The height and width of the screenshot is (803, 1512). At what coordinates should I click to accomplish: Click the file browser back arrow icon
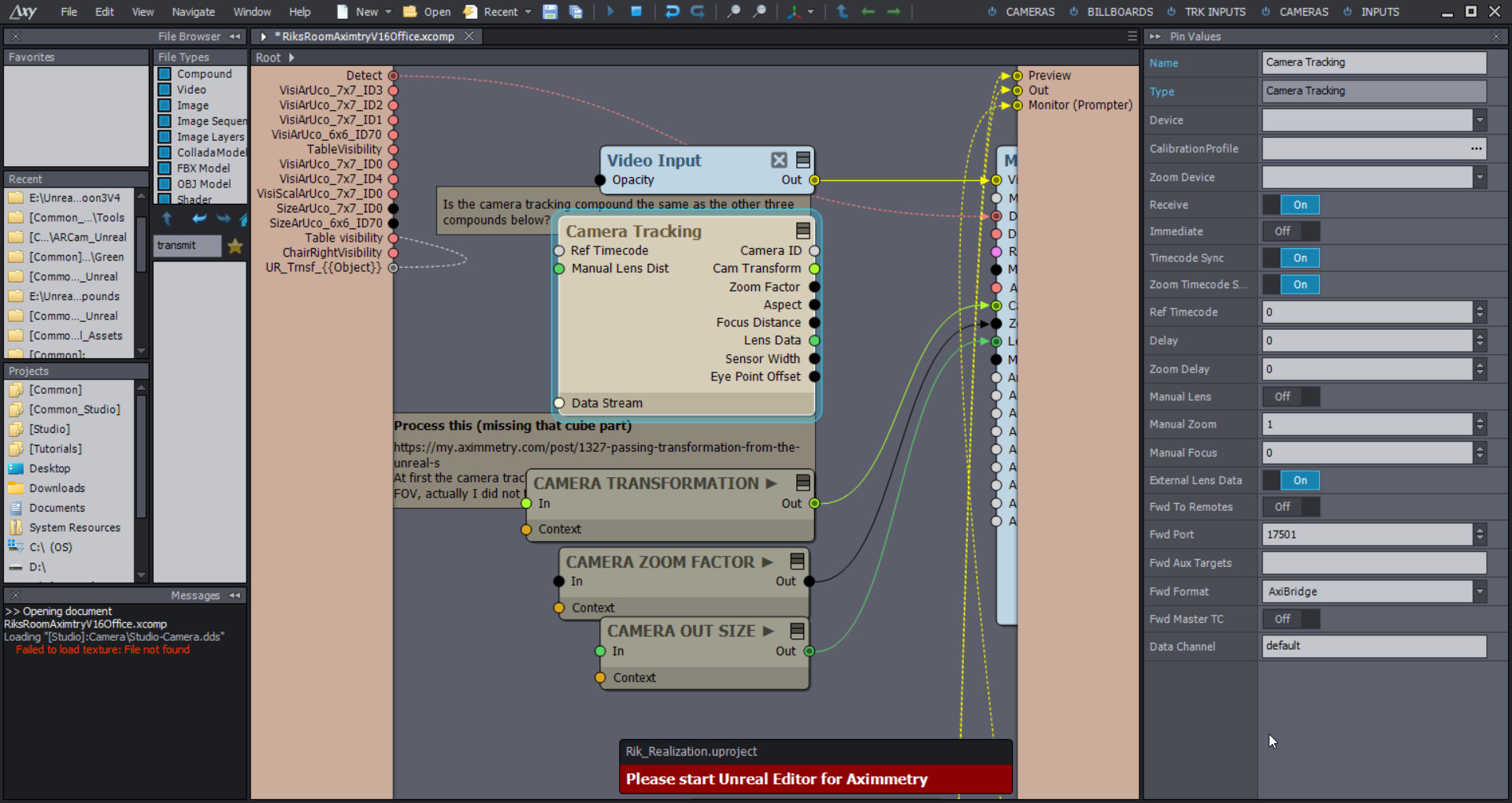pos(199,219)
